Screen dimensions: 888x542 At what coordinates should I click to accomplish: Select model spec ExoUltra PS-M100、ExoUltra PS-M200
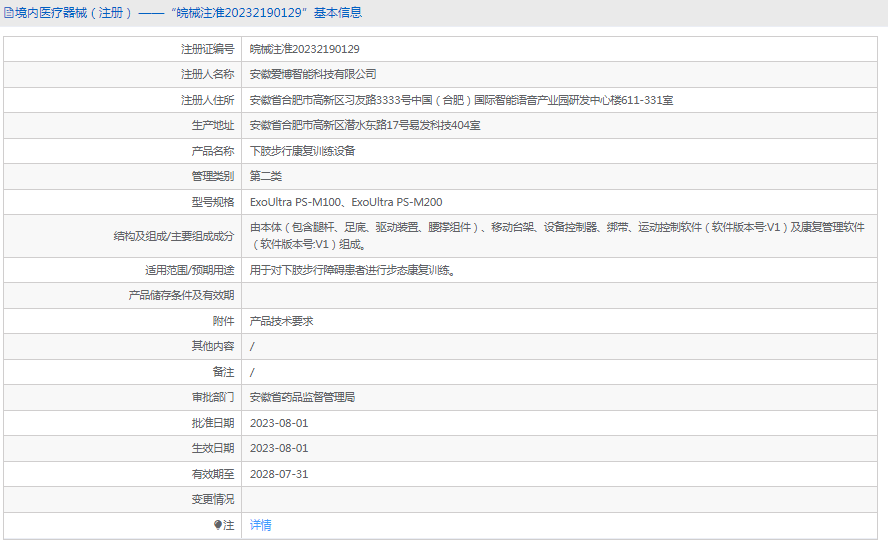346,202
